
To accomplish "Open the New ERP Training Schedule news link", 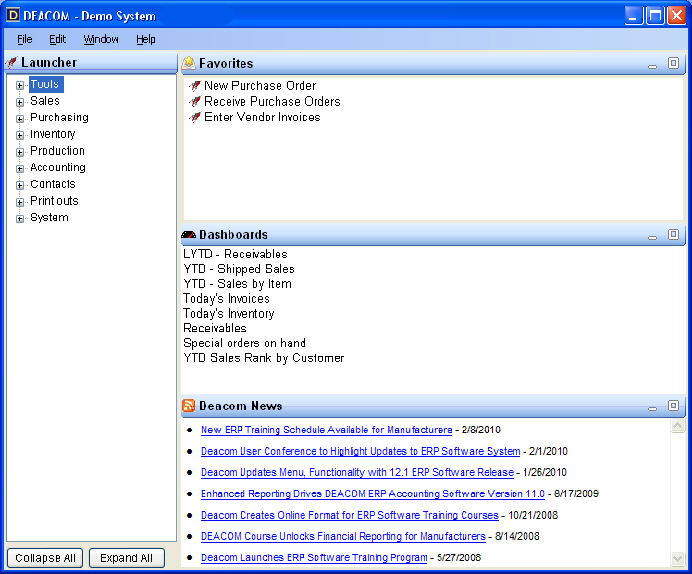I will click(x=326, y=430).
